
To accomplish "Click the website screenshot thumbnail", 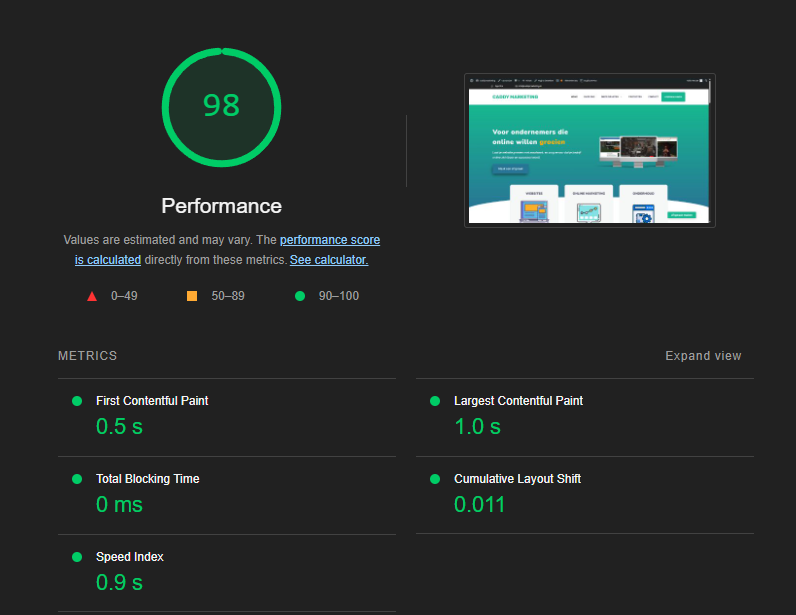I will [x=589, y=150].
